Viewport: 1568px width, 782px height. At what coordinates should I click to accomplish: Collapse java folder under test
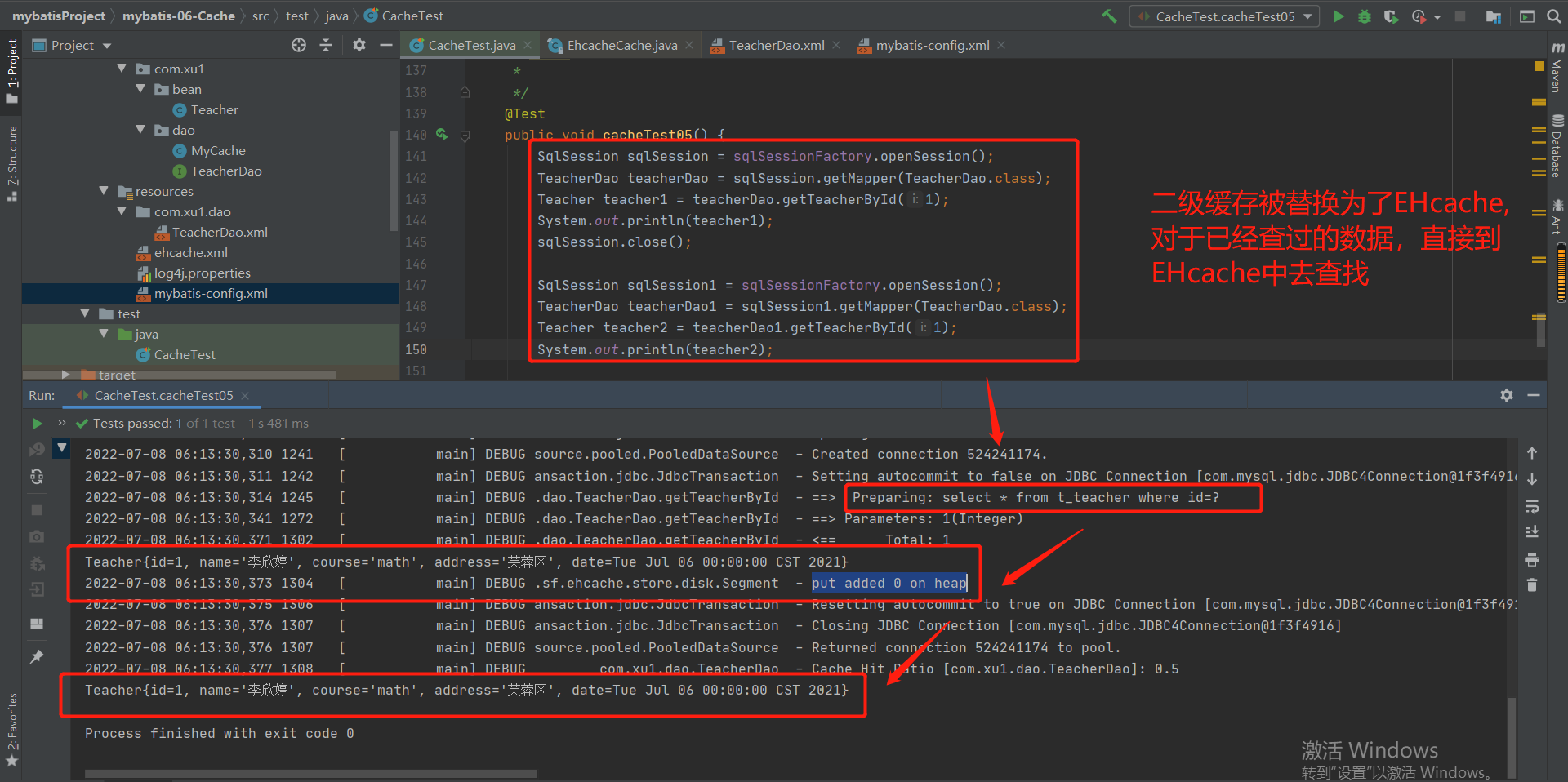tap(104, 334)
